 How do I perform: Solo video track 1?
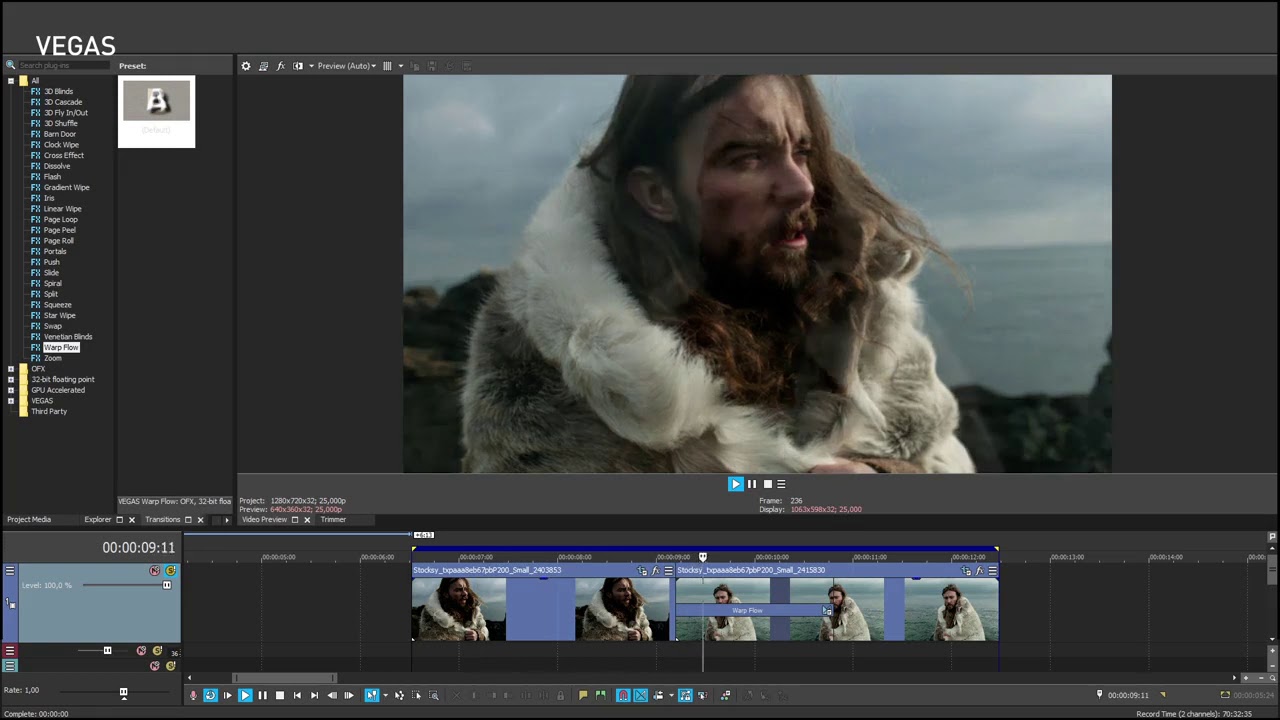pyautogui.click(x=170, y=571)
